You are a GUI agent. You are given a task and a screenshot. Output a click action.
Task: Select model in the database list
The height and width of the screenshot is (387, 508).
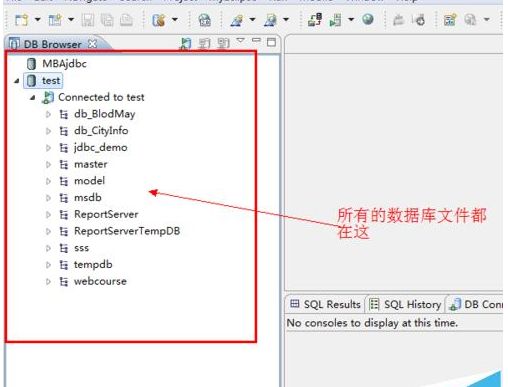(x=89, y=181)
